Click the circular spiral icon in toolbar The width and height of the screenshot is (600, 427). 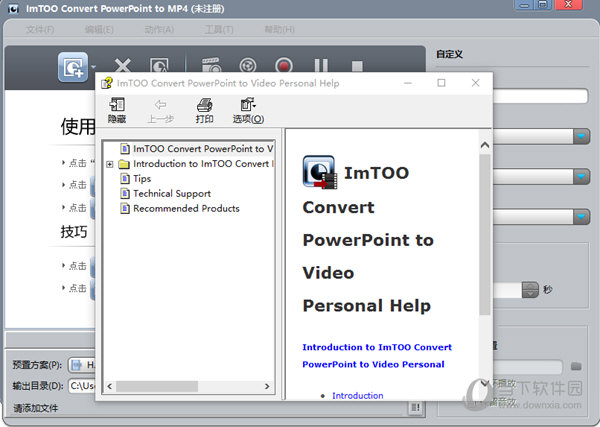click(x=248, y=65)
